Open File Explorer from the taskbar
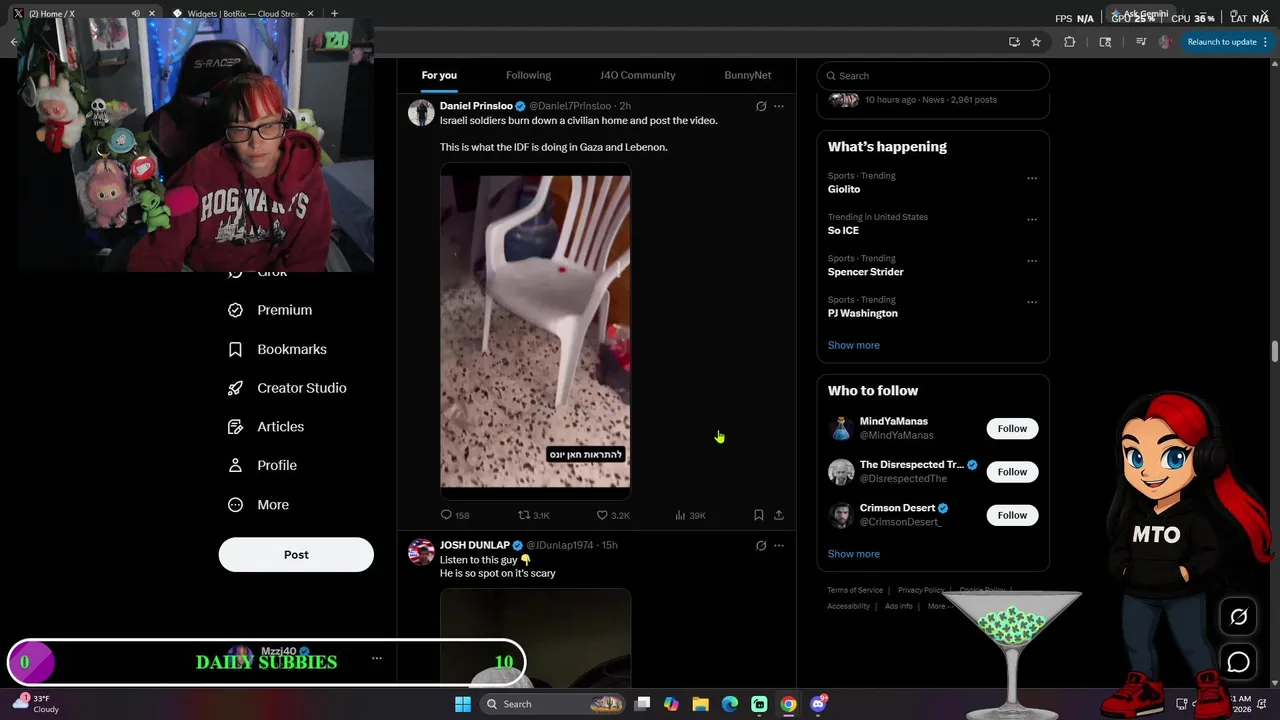This screenshot has height=720, width=1280. click(700, 704)
